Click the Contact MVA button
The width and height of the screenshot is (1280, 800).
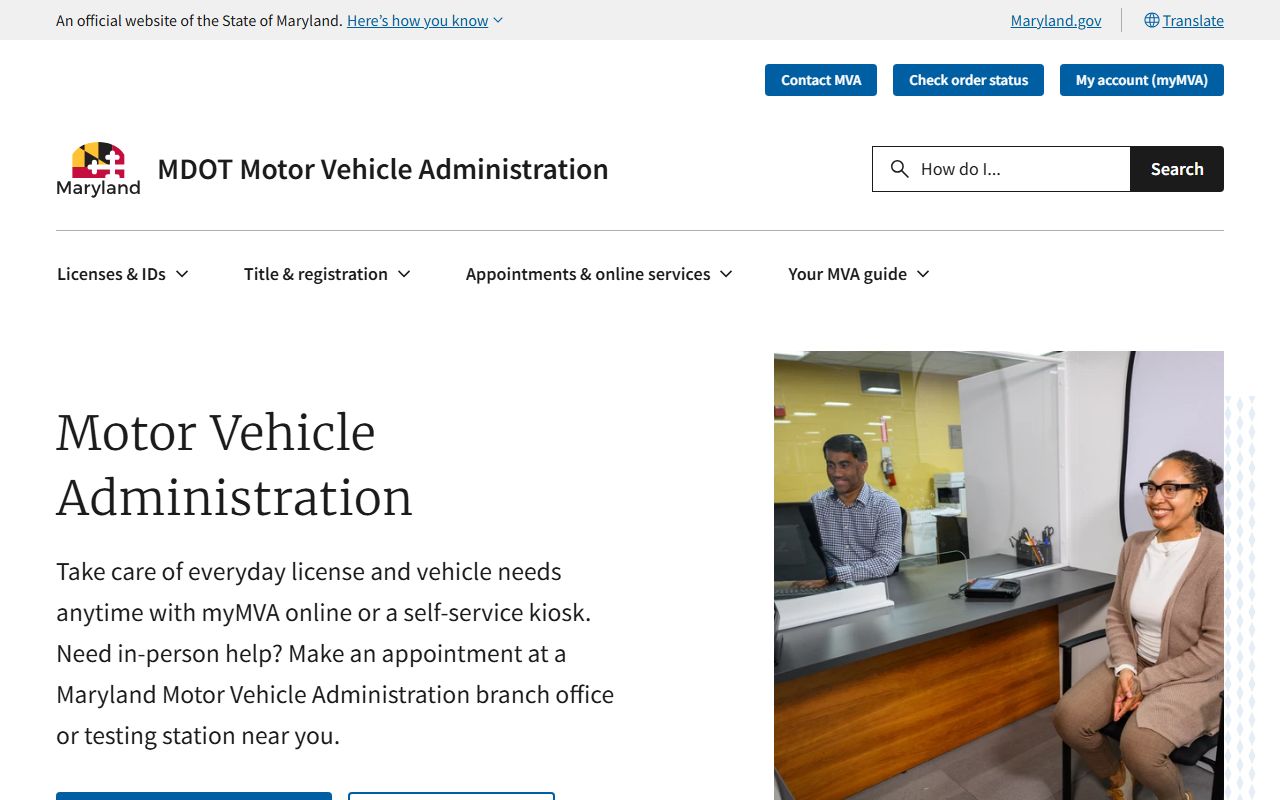(x=821, y=80)
